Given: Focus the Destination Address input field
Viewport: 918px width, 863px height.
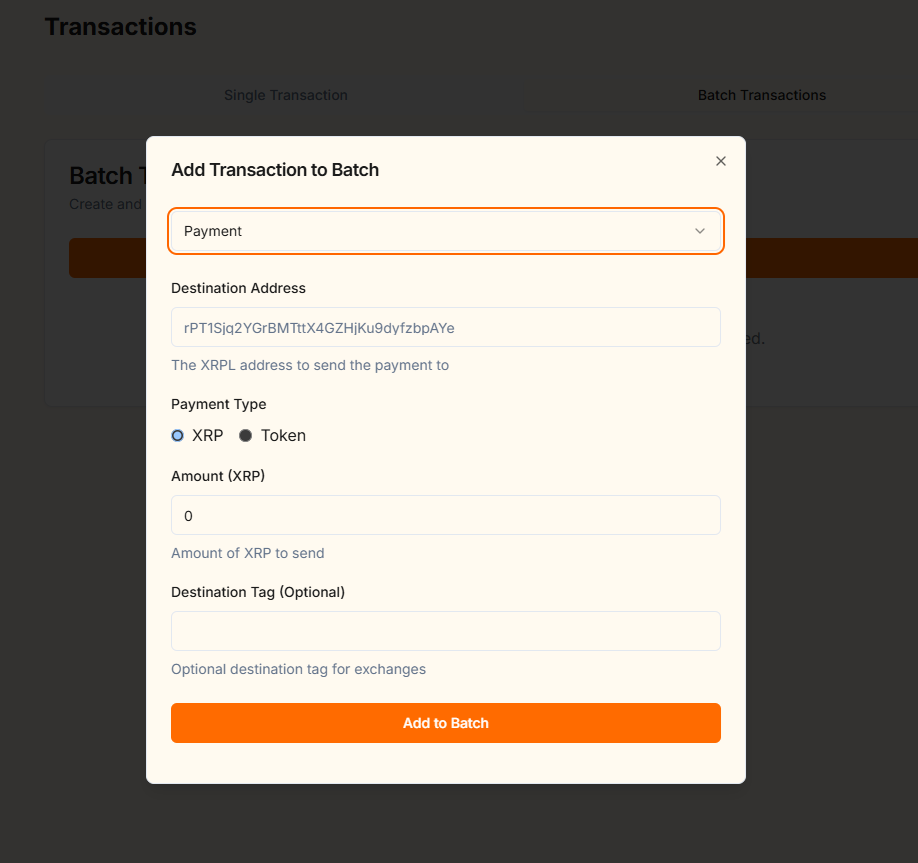Looking at the screenshot, I should (x=446, y=327).
